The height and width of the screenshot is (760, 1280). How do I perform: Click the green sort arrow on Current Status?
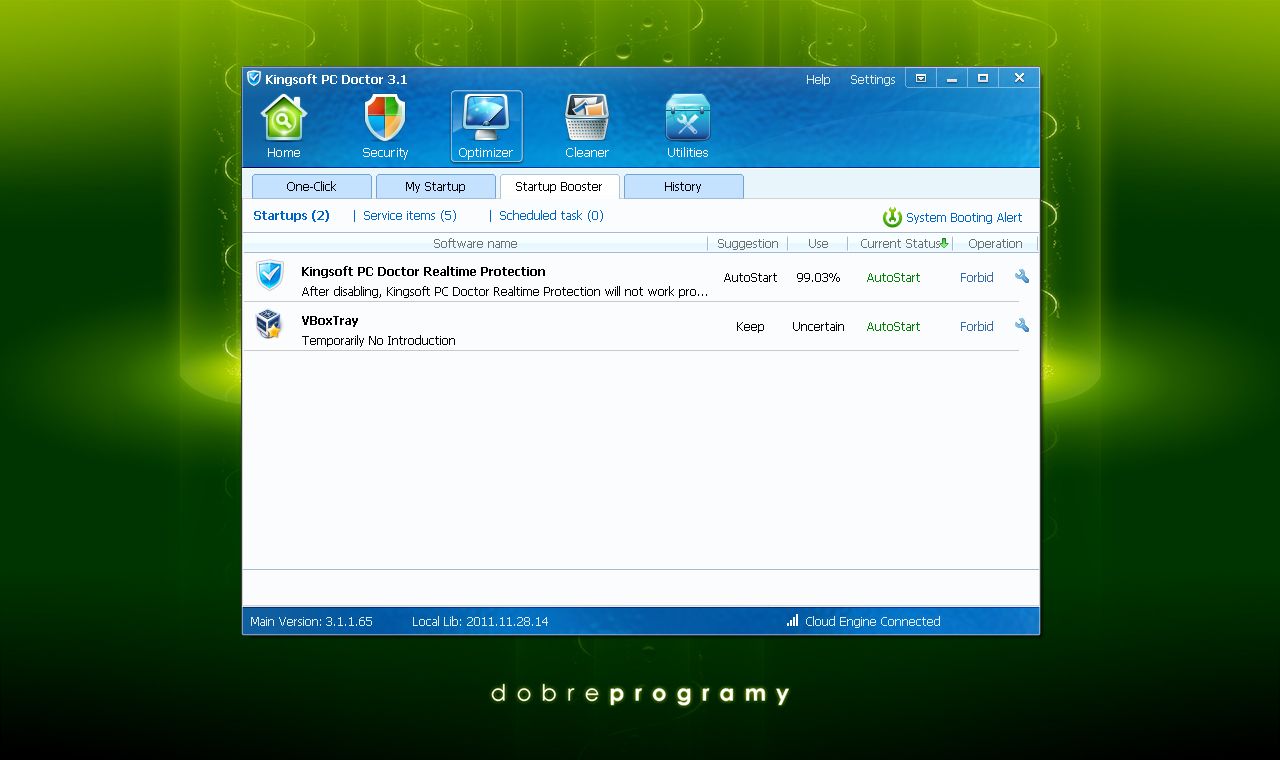[944, 243]
